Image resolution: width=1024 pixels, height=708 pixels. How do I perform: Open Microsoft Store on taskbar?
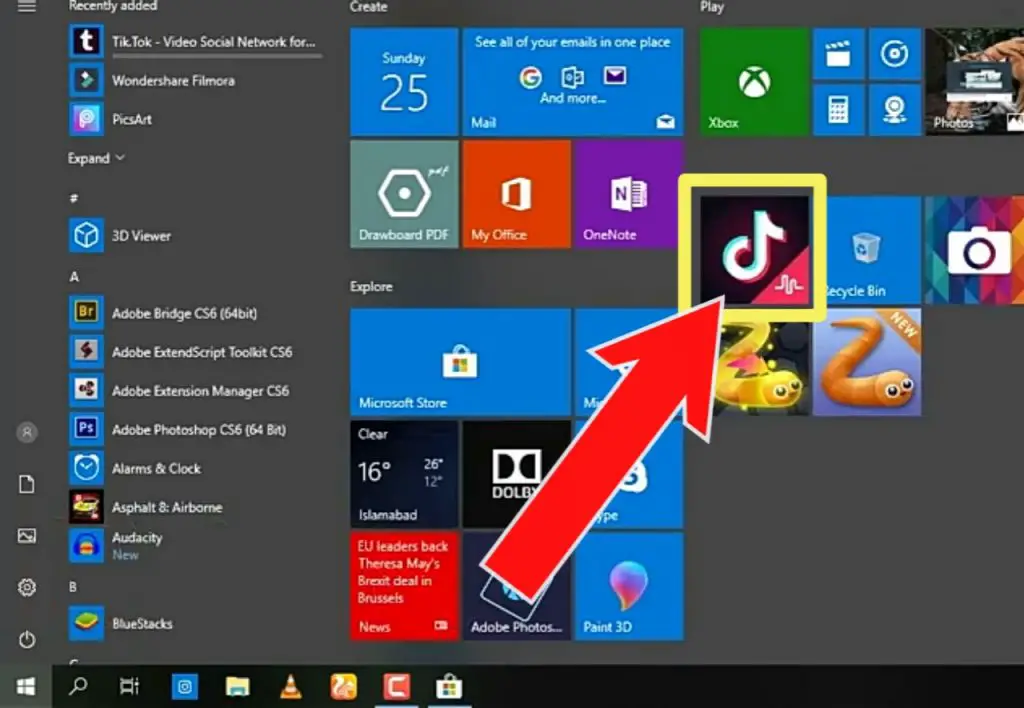(449, 686)
